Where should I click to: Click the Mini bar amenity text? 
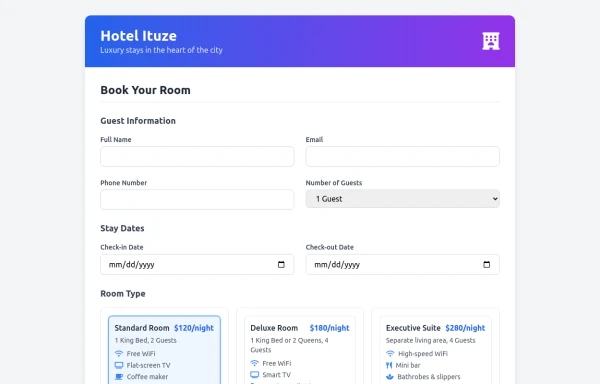[408, 365]
